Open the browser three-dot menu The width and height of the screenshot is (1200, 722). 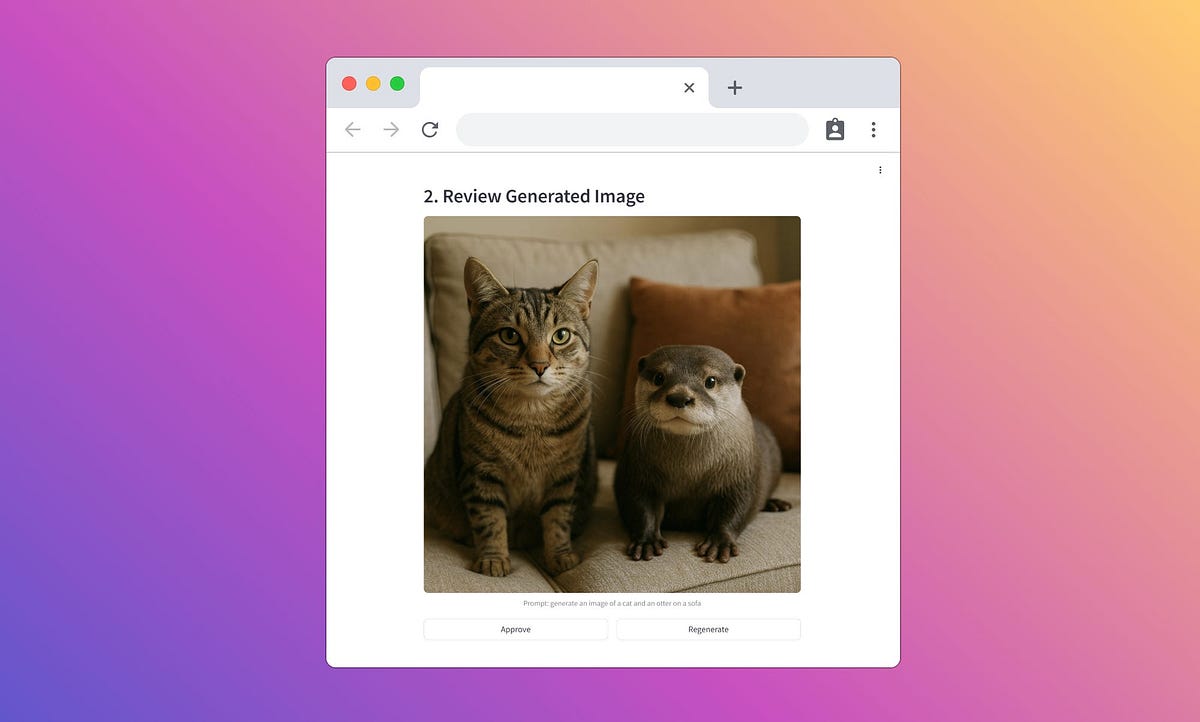pyautogui.click(x=873, y=129)
